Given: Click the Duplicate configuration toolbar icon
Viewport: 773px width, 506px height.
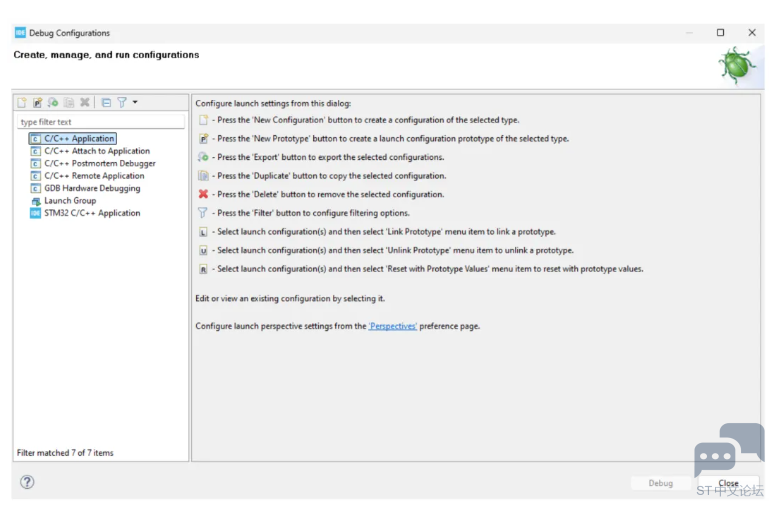Looking at the screenshot, I should coord(69,102).
